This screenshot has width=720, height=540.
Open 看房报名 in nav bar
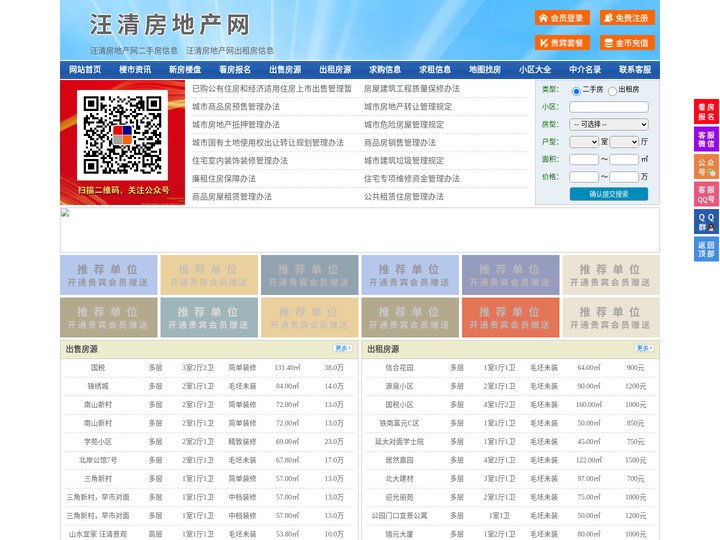tap(235, 70)
